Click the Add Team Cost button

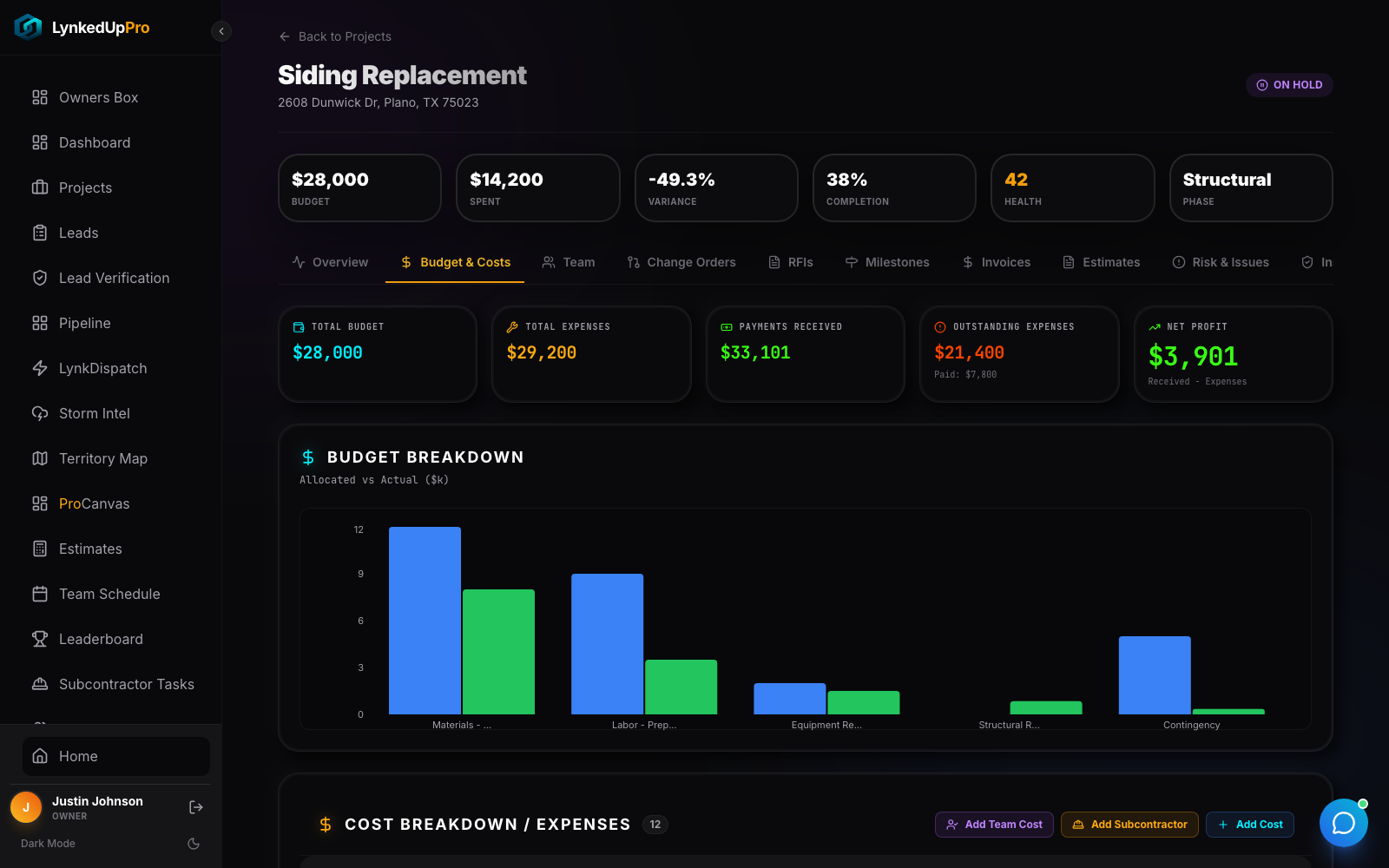pos(994,825)
